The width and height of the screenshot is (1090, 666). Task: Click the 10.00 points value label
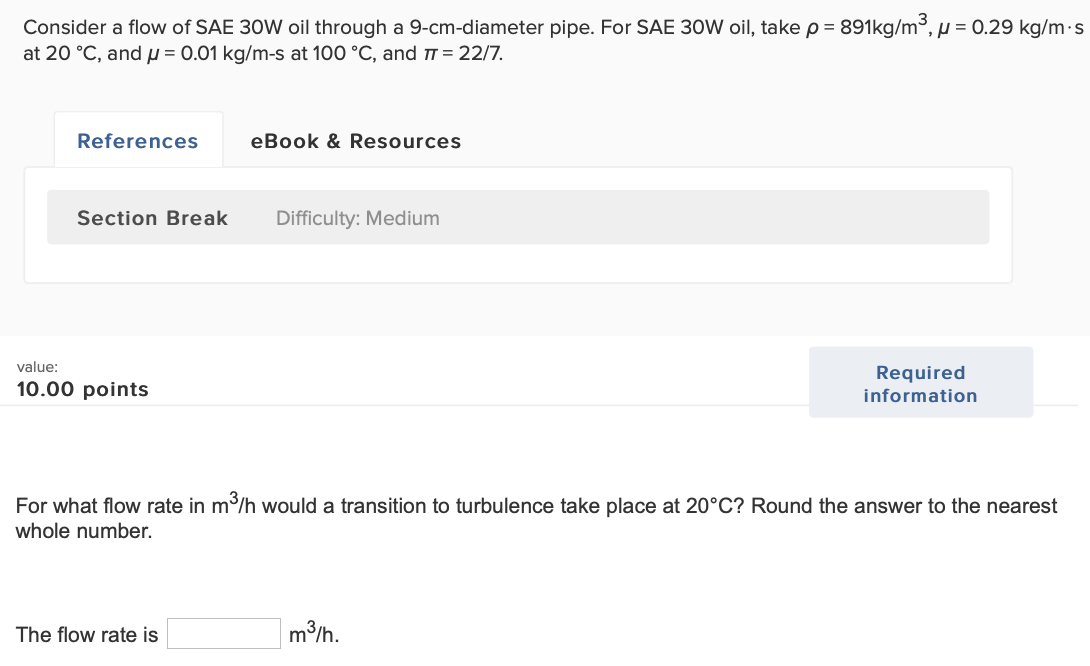(83, 389)
